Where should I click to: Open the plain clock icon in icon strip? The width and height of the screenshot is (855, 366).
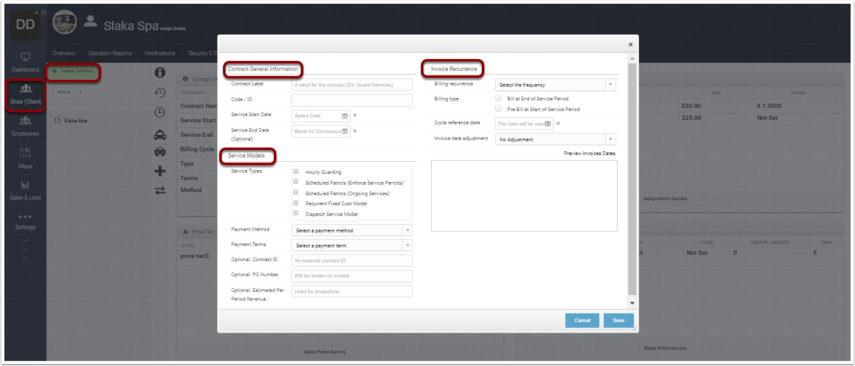click(x=160, y=112)
